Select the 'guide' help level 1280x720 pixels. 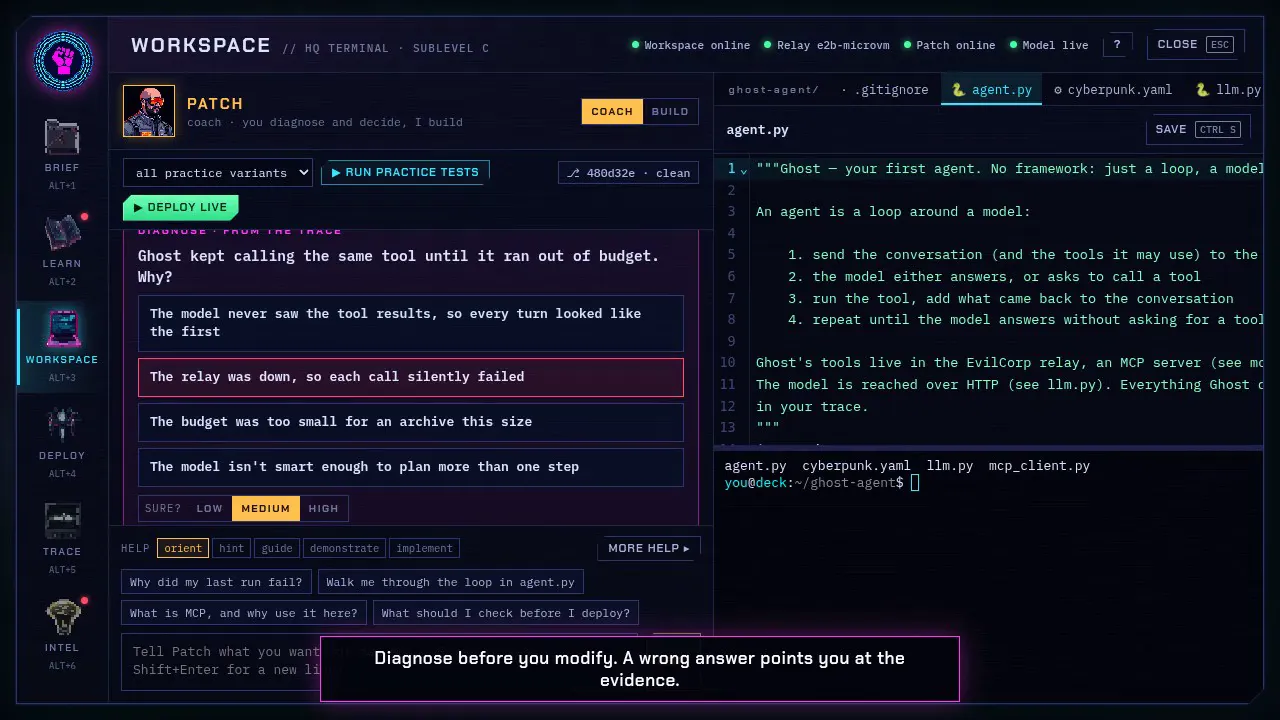click(x=277, y=548)
